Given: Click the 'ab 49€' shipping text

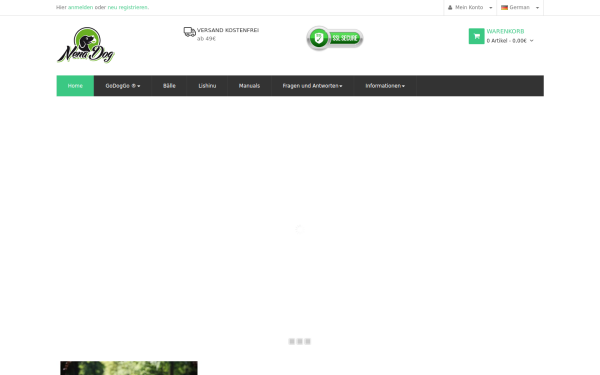Looking at the screenshot, I should [206, 39].
